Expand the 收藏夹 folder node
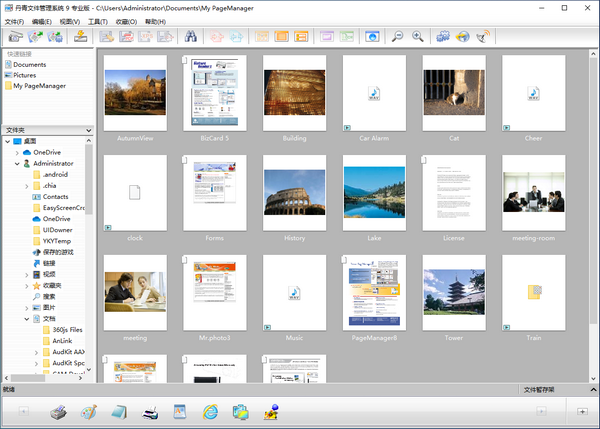This screenshot has height=429, width=600. (x=27, y=286)
